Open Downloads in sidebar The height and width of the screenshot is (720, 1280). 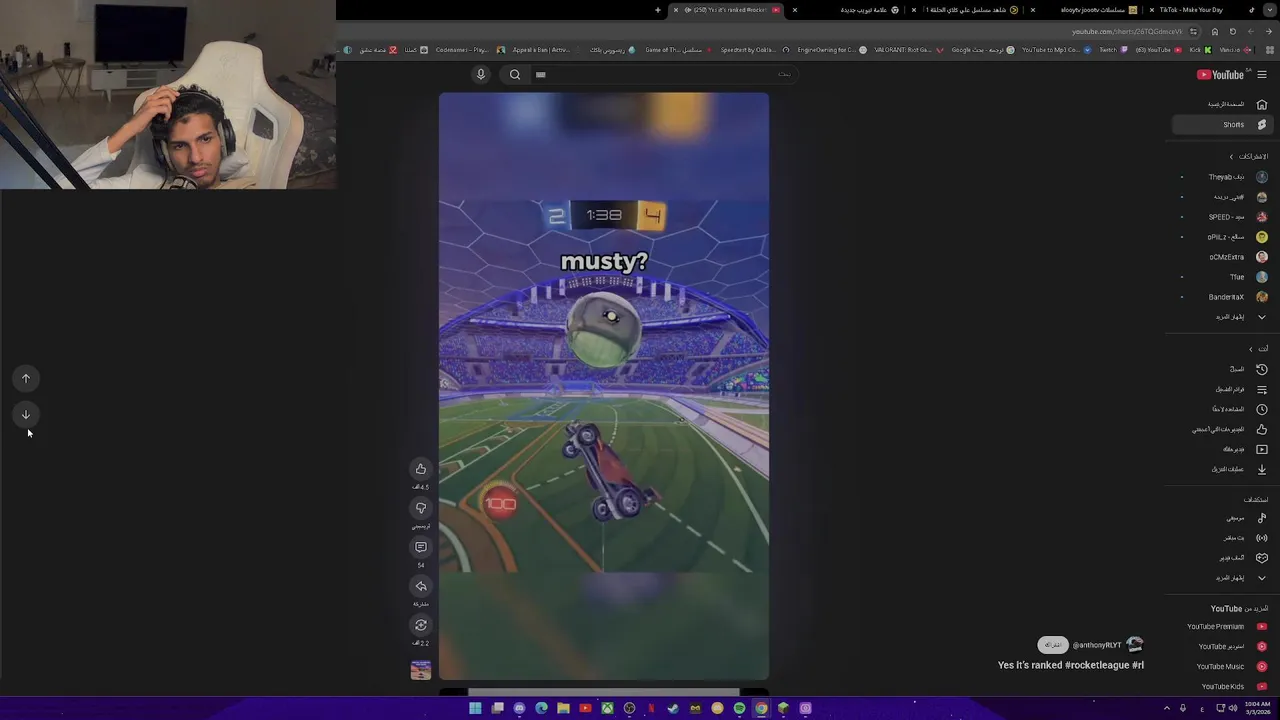point(1222,469)
